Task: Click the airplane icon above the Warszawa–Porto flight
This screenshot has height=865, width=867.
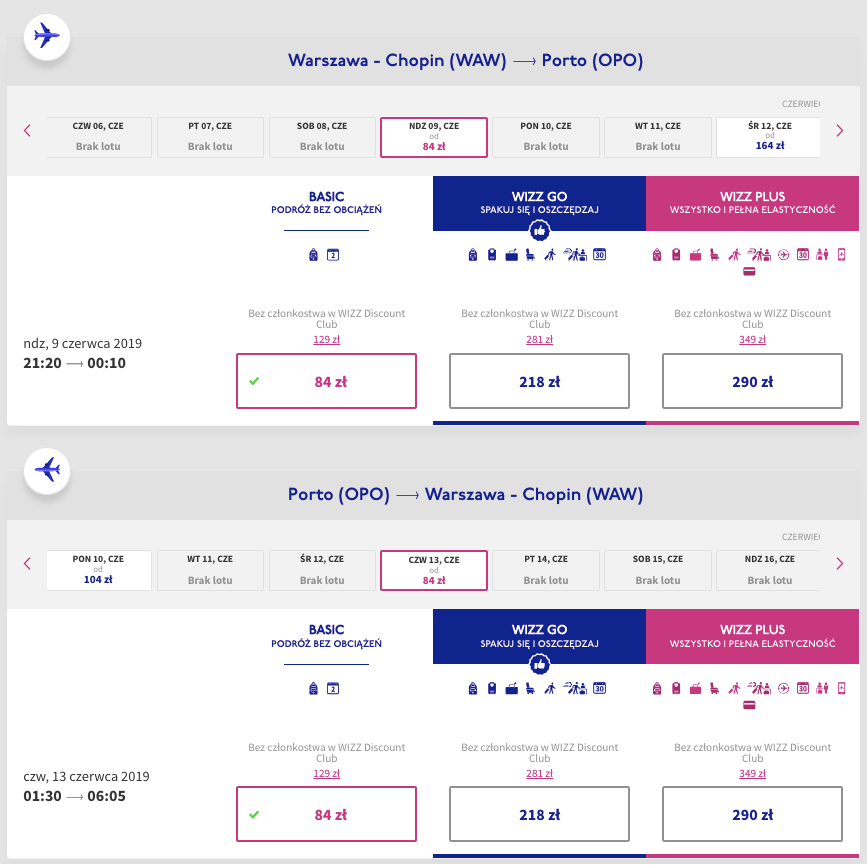Action: [x=46, y=36]
